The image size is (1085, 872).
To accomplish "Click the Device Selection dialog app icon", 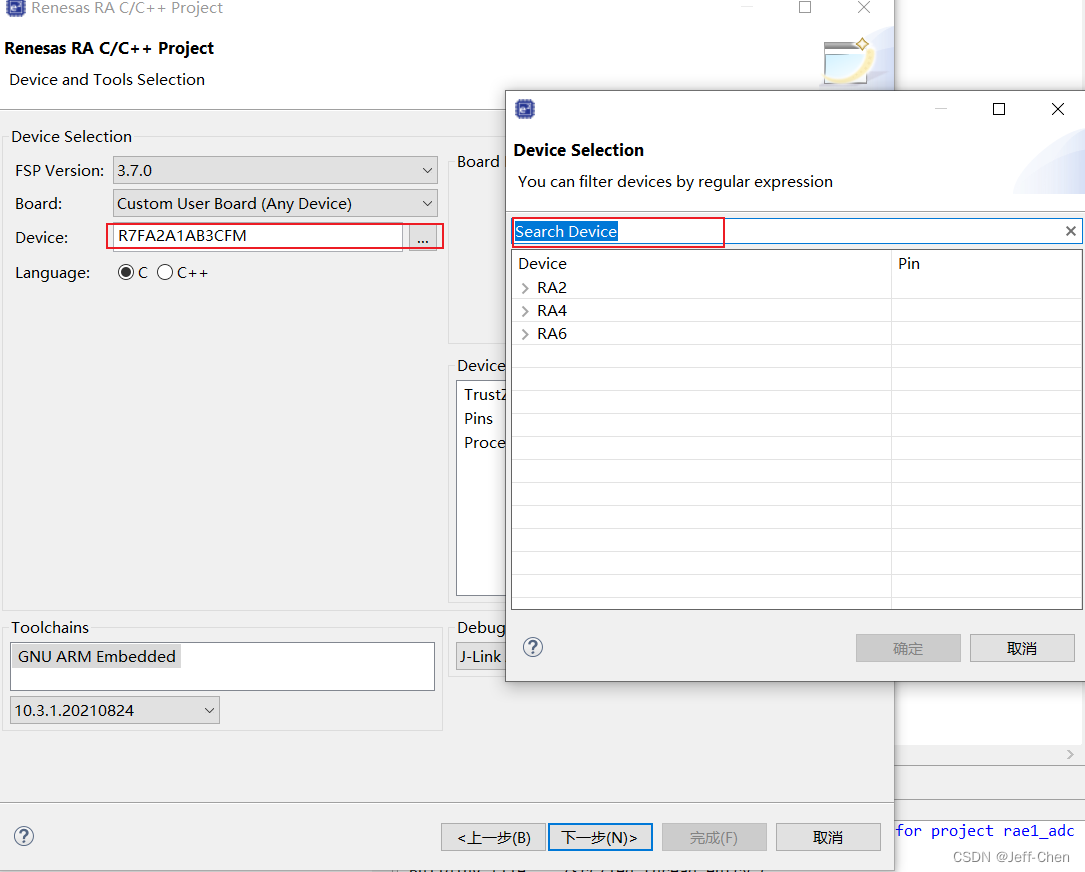I will pyautogui.click(x=525, y=109).
